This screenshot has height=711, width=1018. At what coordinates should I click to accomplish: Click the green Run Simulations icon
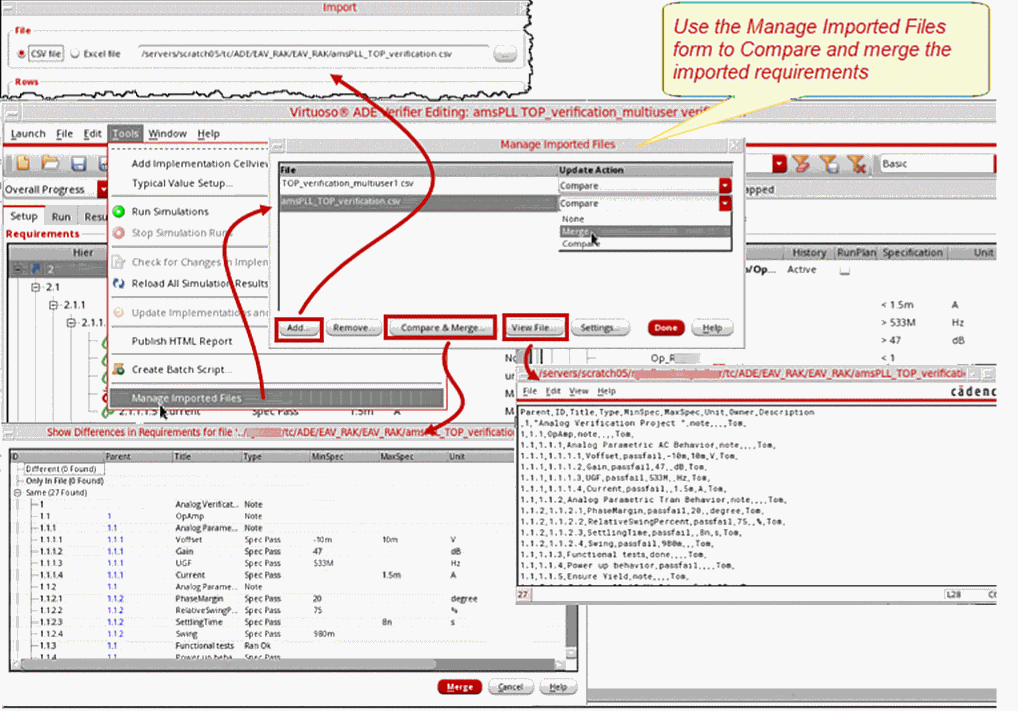click(x=119, y=212)
